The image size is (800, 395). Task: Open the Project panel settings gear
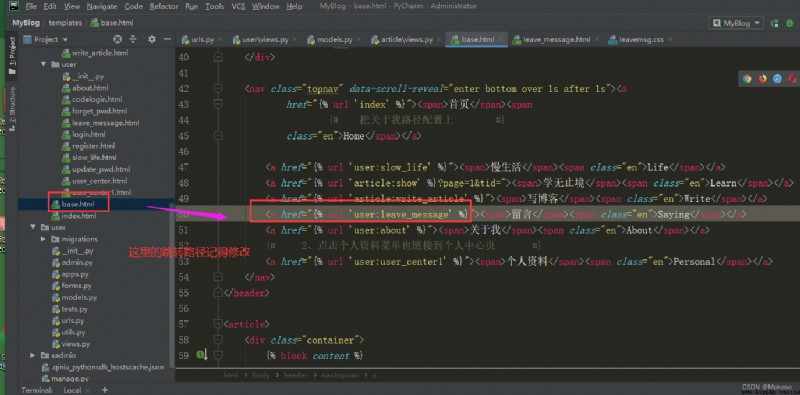click(x=152, y=39)
